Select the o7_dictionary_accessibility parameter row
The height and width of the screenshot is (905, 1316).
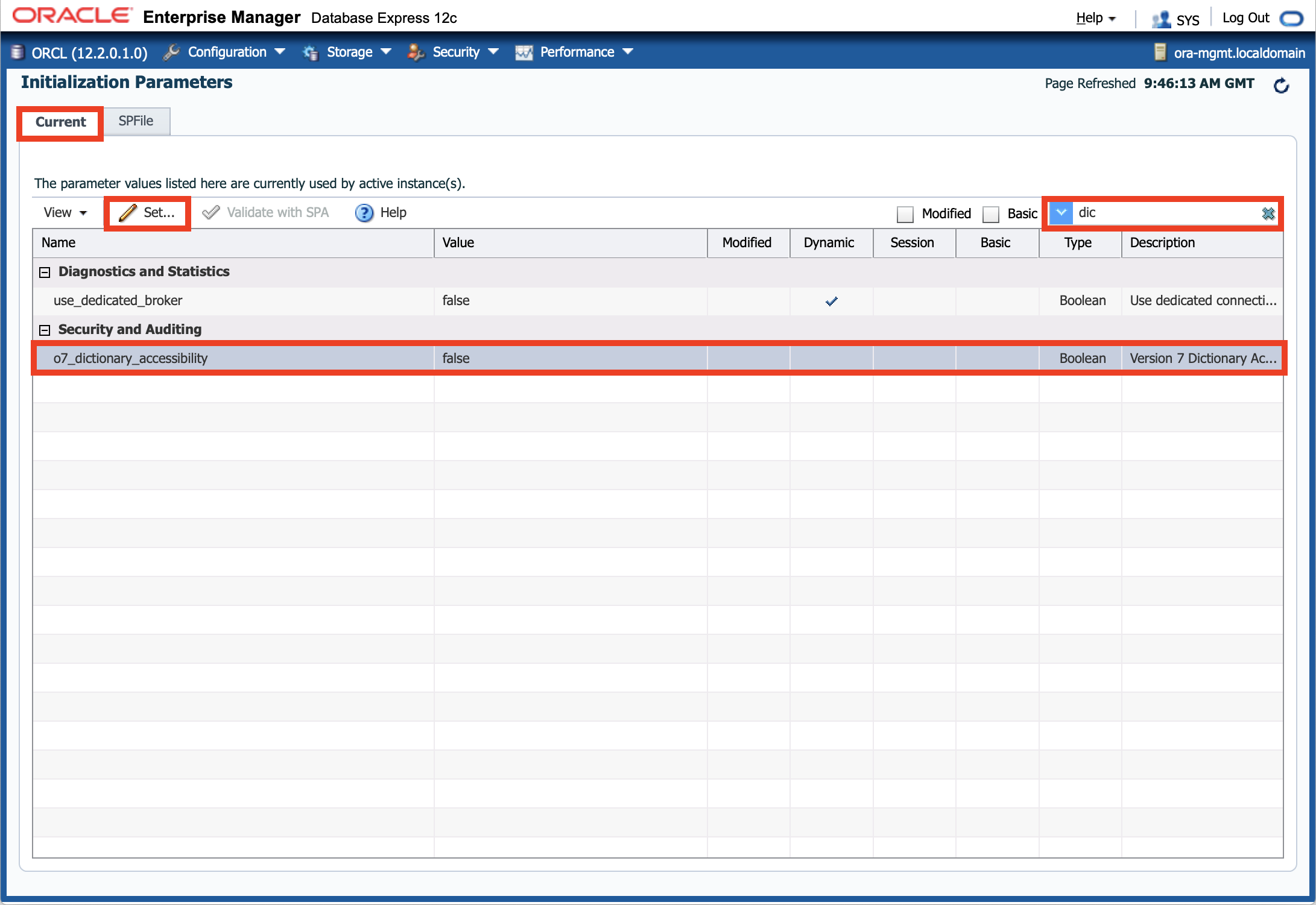point(658,359)
